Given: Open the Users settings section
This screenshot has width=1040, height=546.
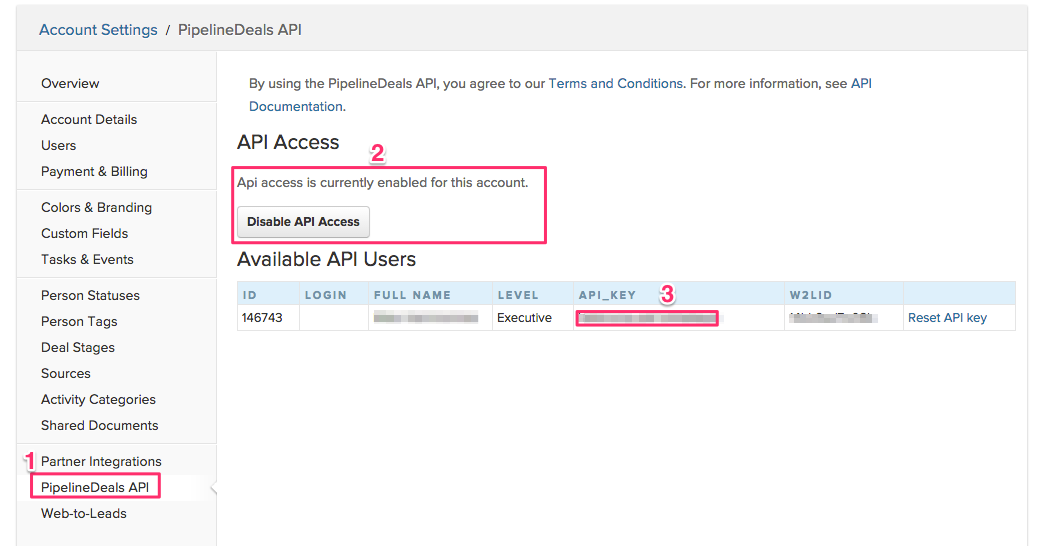Looking at the screenshot, I should click(x=58, y=146).
